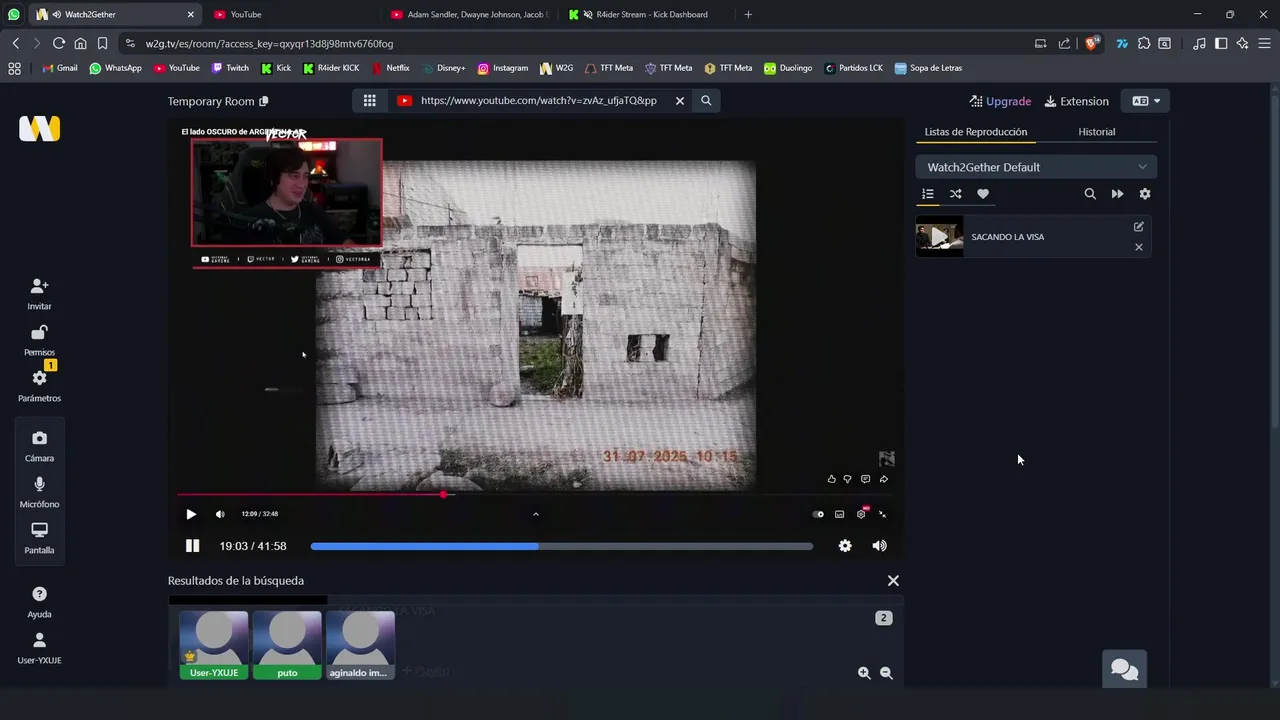Expand the Watch2Gether Default playlist dropdown

(1036, 167)
